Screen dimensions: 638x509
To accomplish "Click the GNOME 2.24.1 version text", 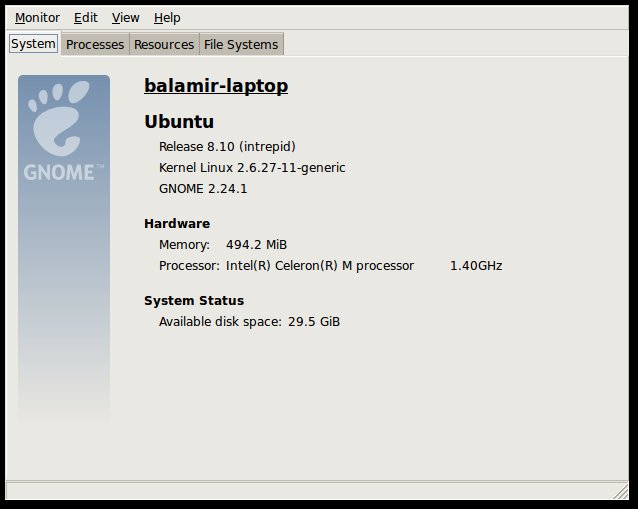I will pos(203,189).
